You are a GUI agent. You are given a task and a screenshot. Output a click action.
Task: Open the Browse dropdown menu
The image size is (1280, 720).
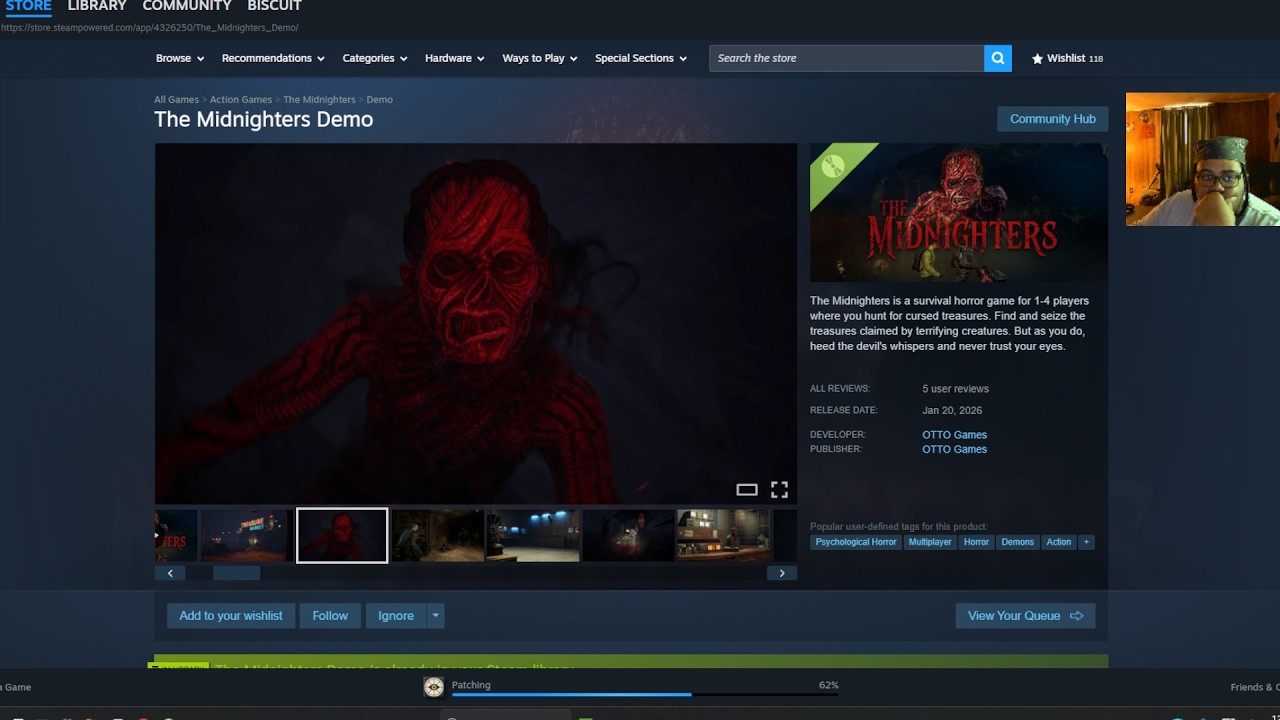pos(180,58)
